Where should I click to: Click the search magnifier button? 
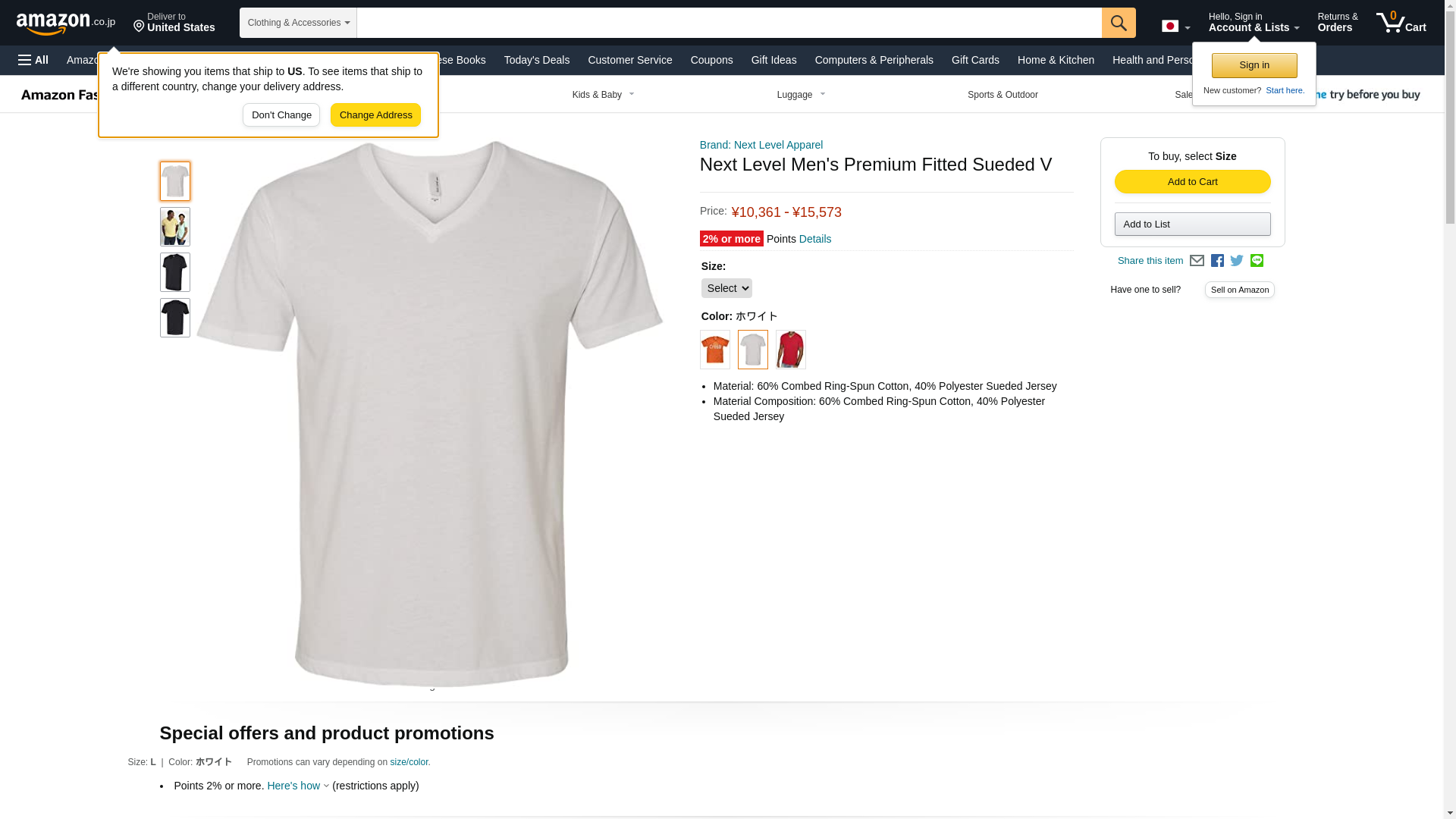point(1119,23)
